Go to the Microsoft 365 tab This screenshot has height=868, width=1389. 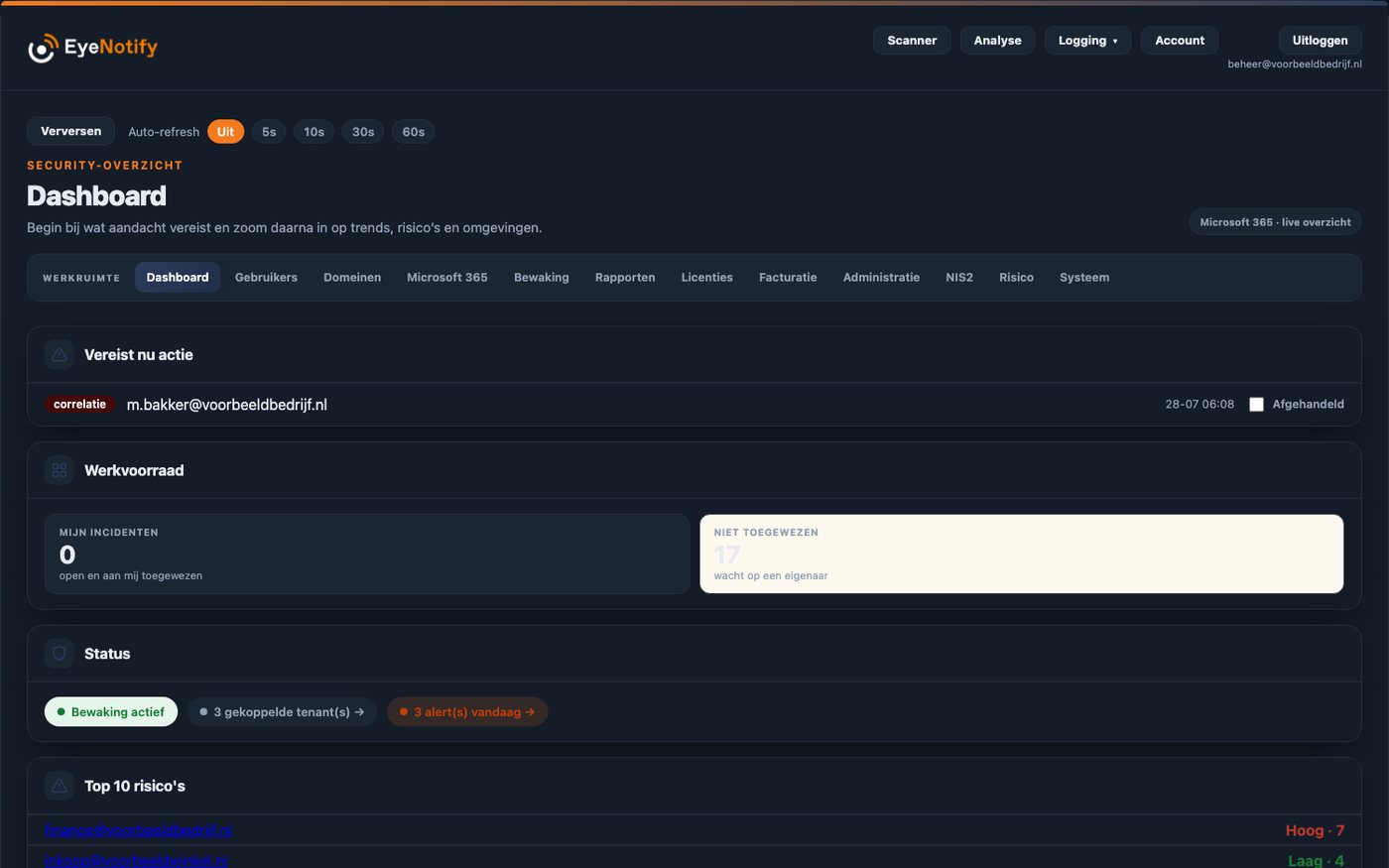coord(447,278)
